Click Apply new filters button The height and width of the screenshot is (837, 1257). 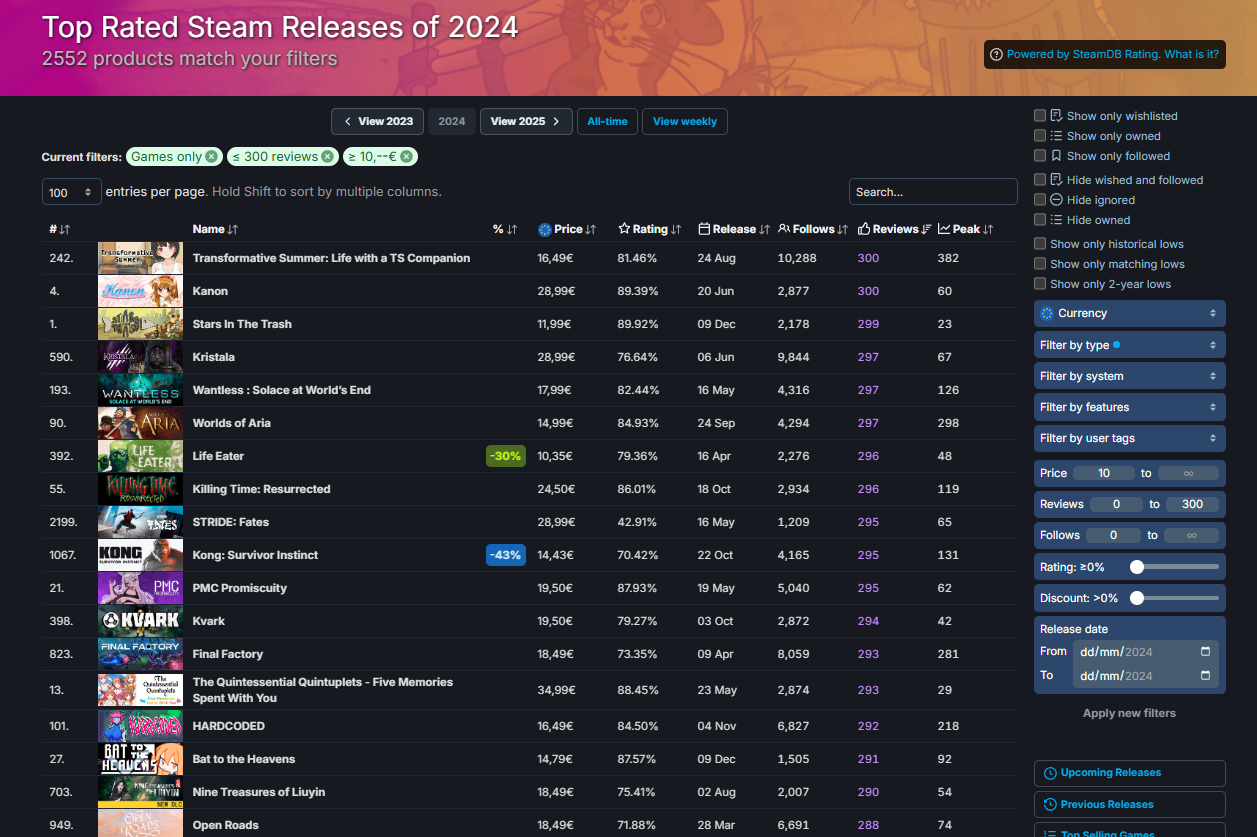(1129, 713)
